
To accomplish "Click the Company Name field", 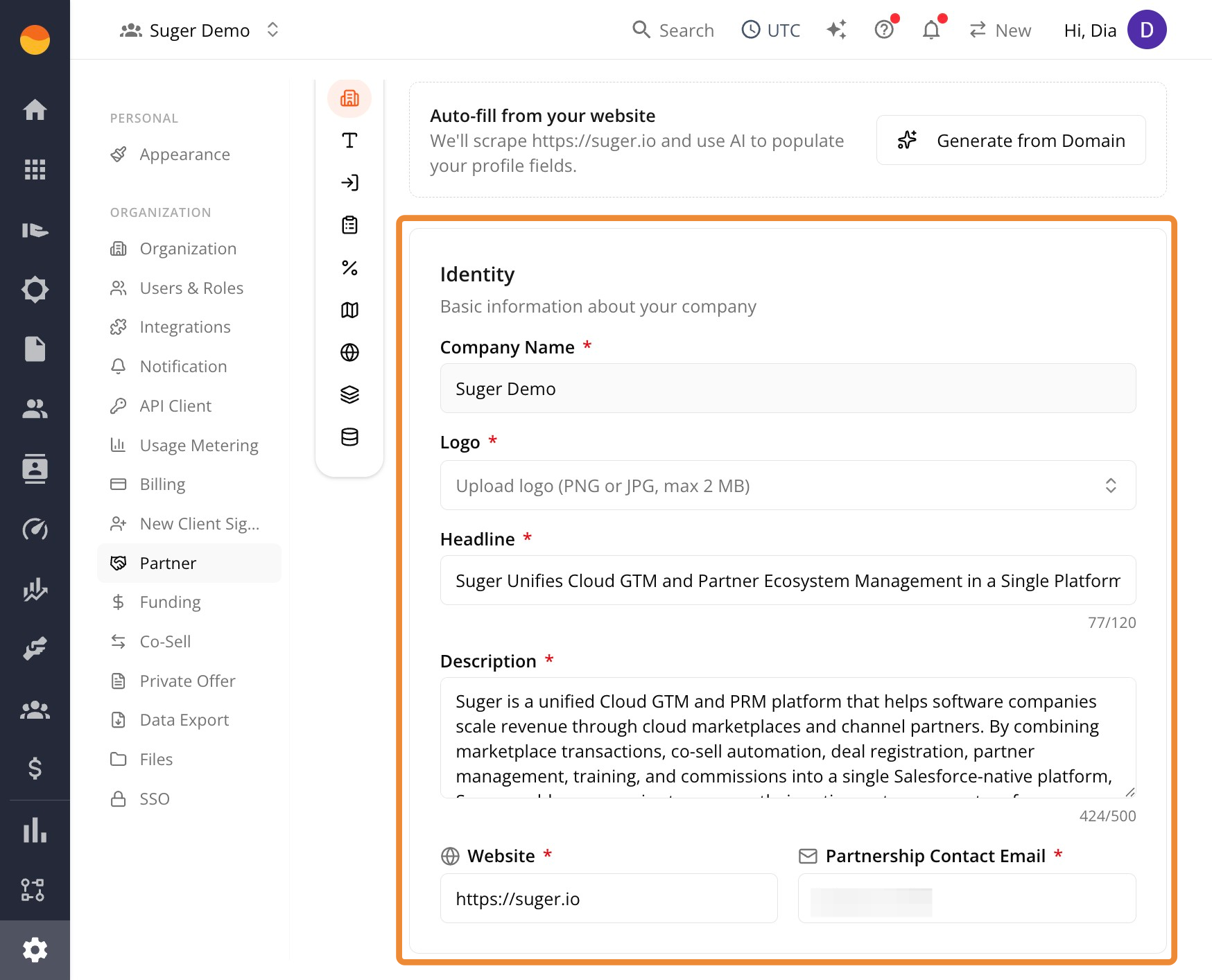I will pos(788,388).
